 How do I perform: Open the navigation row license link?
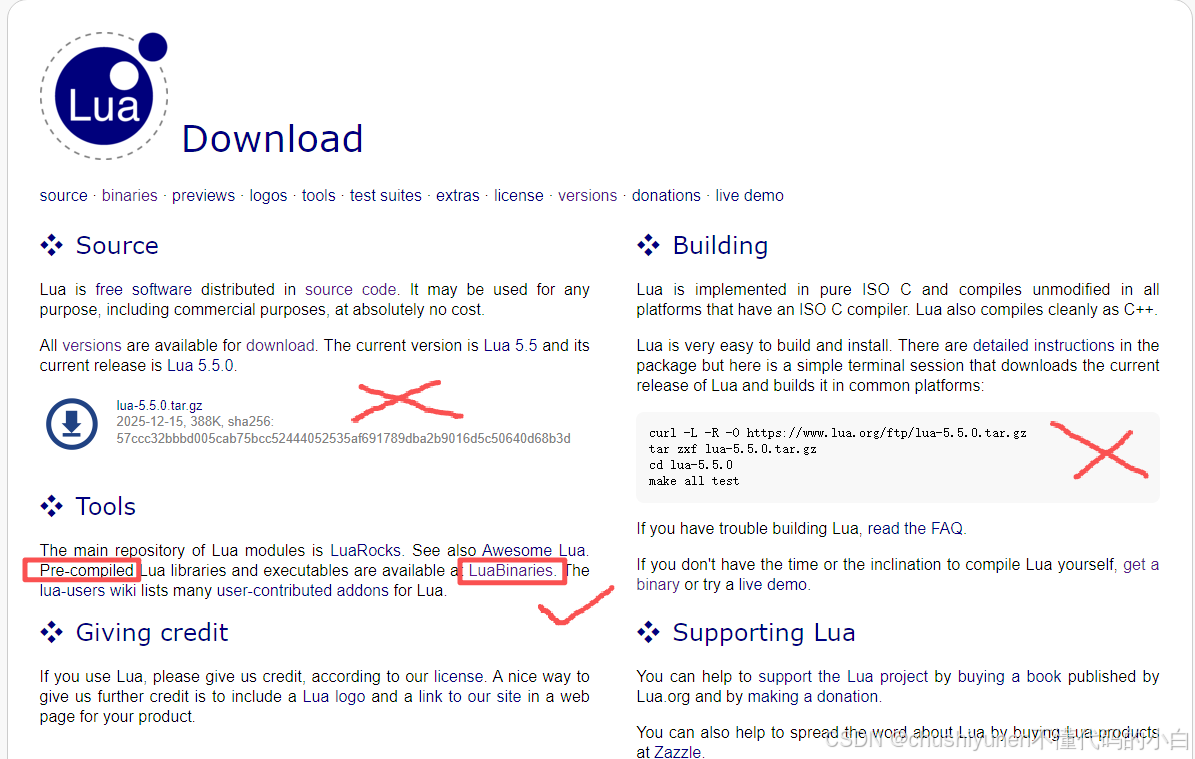pyautogui.click(x=518, y=196)
